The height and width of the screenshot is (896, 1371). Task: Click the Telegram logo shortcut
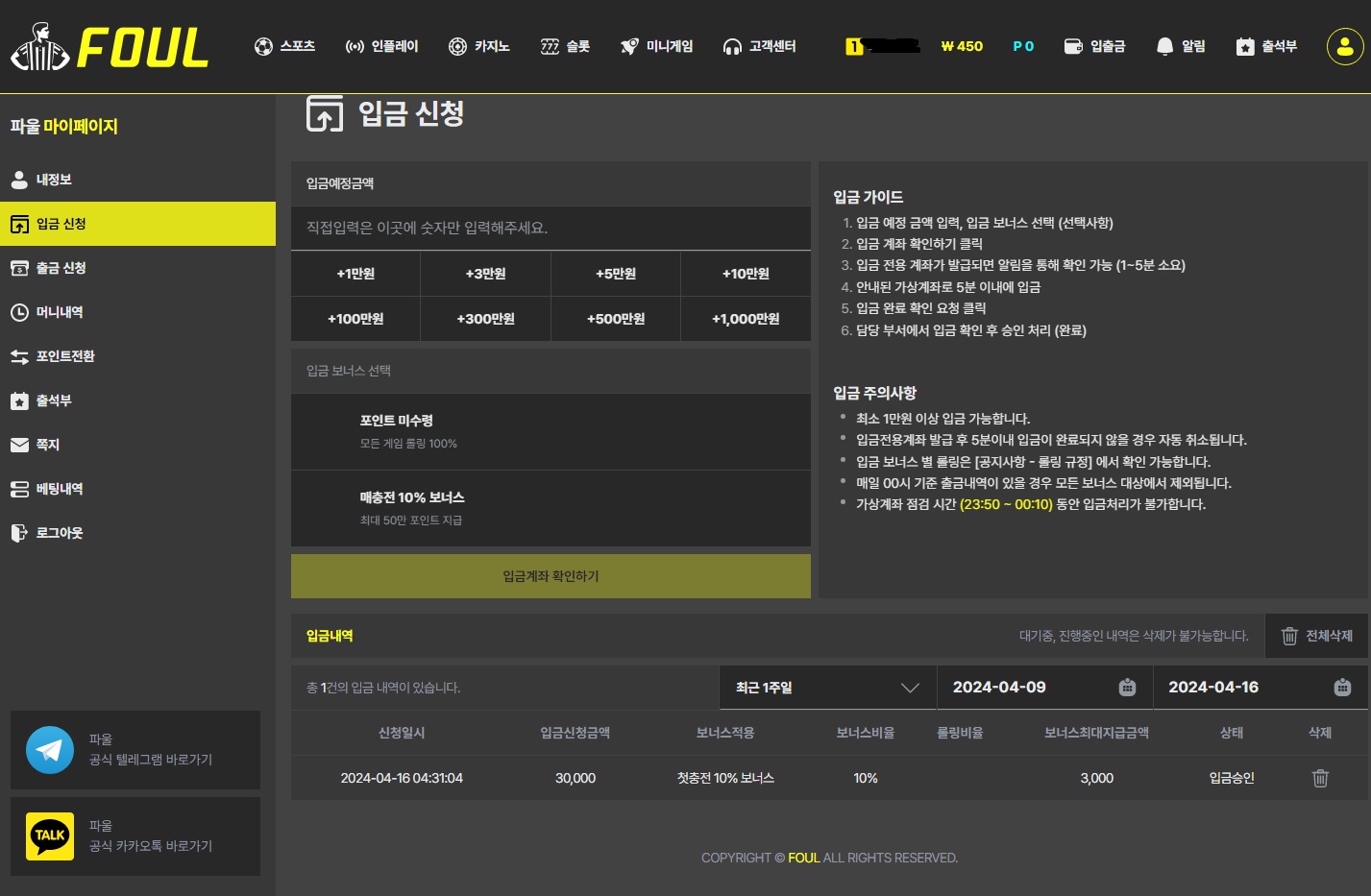[50, 750]
